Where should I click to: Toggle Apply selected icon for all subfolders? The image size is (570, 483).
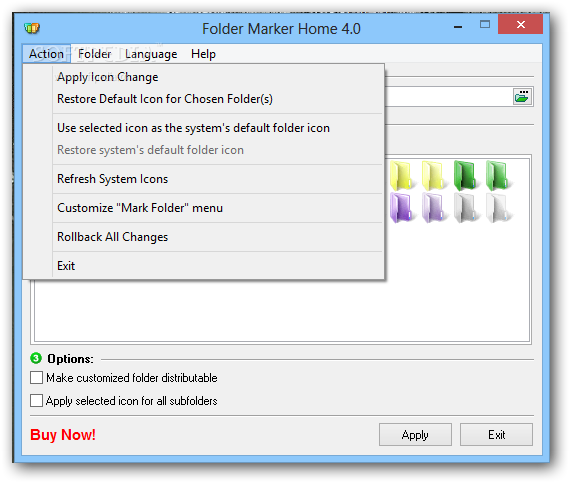pos(36,401)
